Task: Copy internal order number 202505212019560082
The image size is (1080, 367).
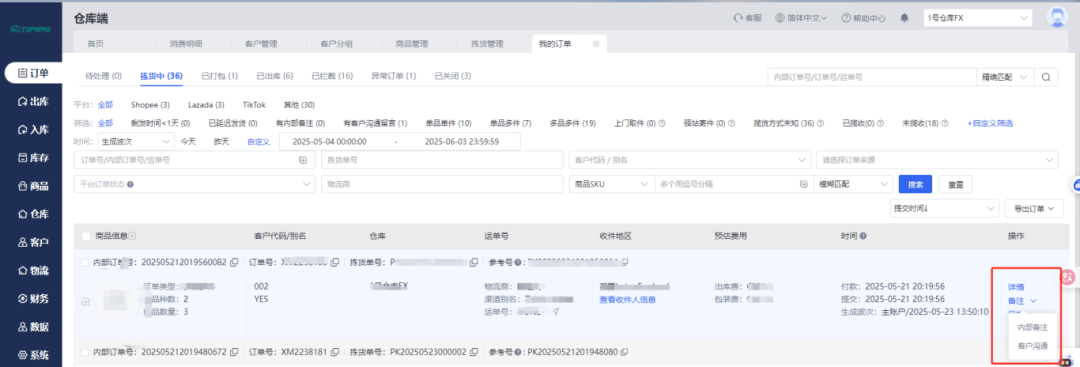Action: click(234, 262)
